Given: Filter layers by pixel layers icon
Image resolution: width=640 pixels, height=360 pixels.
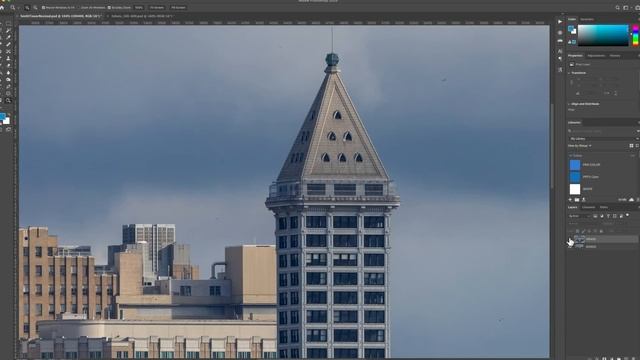Looking at the screenshot, I should point(596,216).
